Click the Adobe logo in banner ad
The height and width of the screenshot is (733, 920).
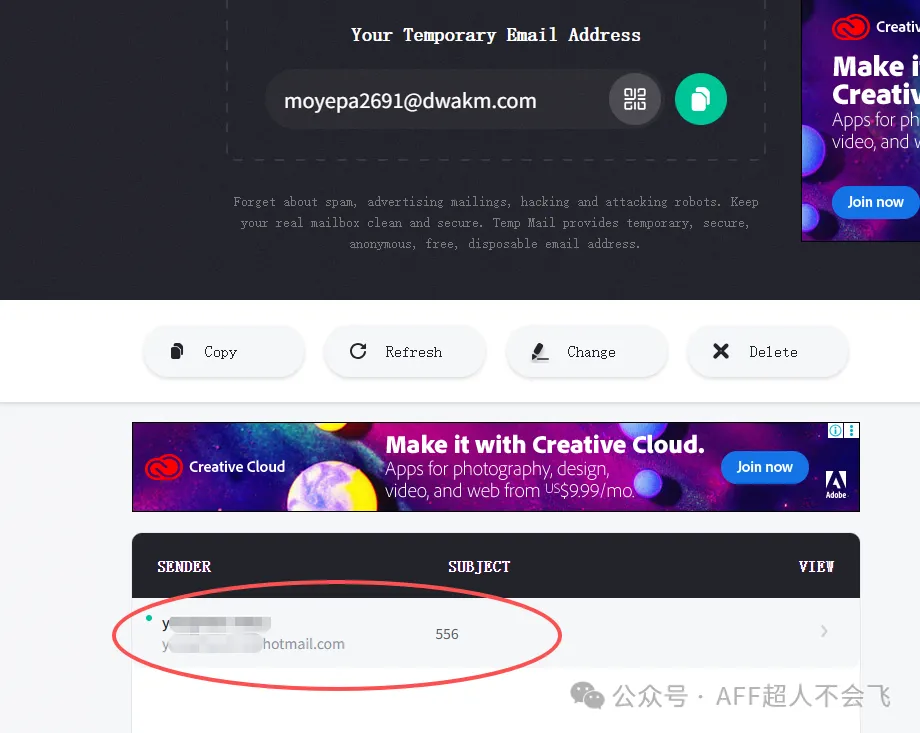[836, 485]
